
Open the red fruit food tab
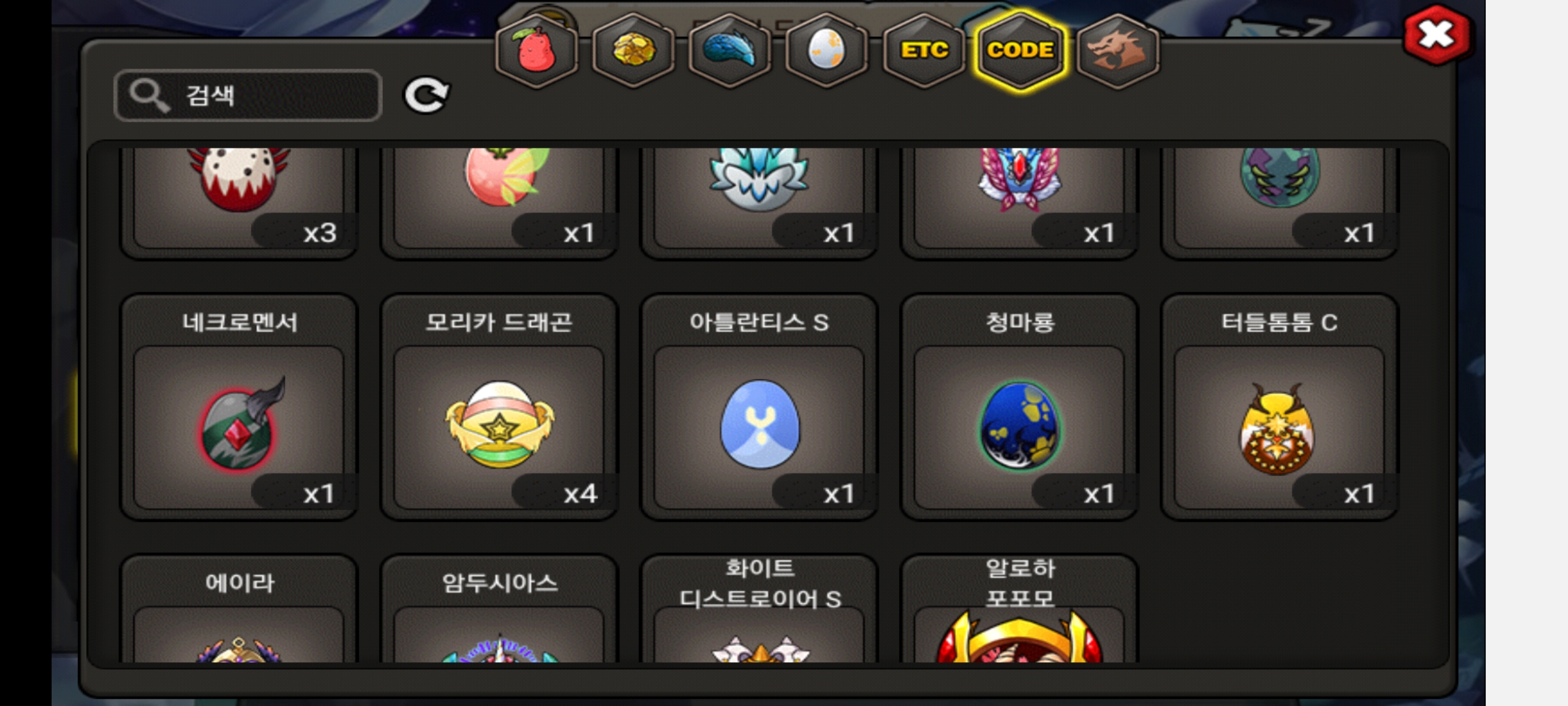pos(536,50)
